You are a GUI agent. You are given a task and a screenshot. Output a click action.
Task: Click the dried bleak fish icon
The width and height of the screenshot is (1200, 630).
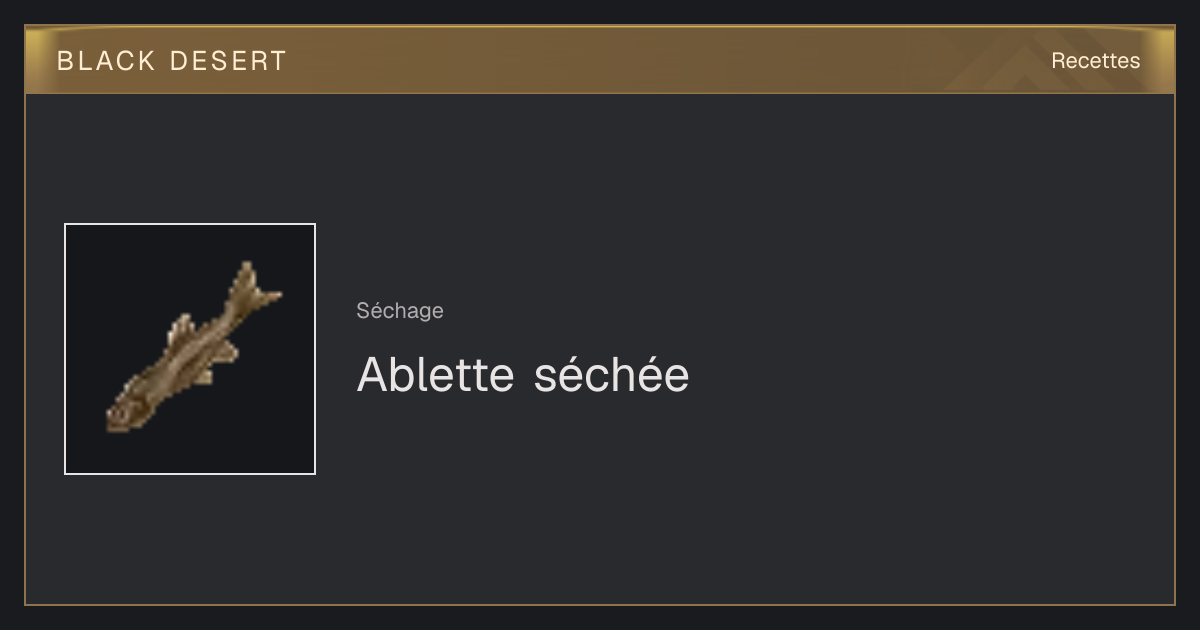coord(194,349)
